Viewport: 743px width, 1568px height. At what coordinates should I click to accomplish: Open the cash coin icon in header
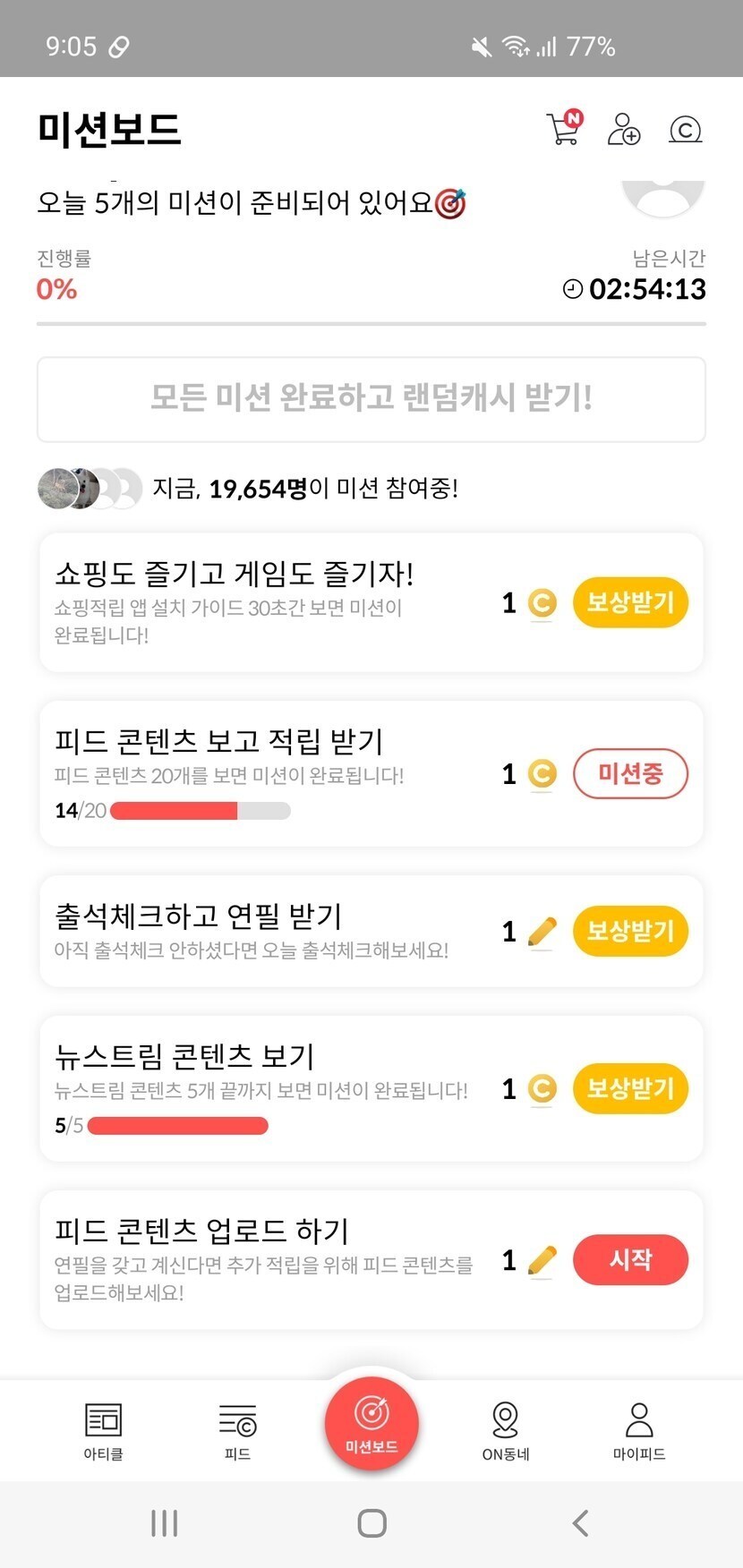(685, 131)
